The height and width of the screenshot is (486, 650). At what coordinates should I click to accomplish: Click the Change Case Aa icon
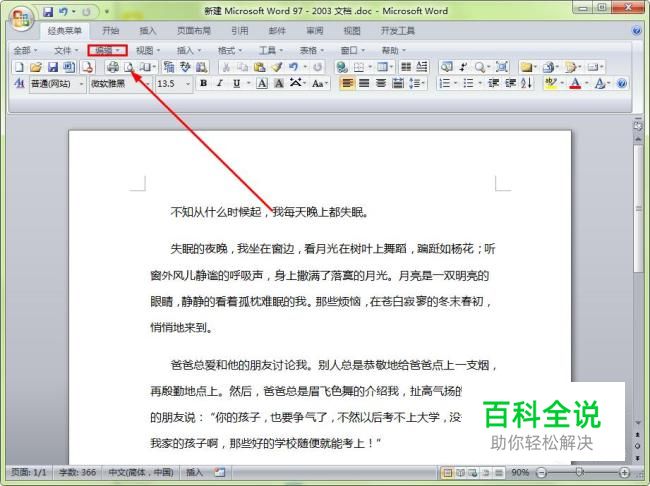318,84
